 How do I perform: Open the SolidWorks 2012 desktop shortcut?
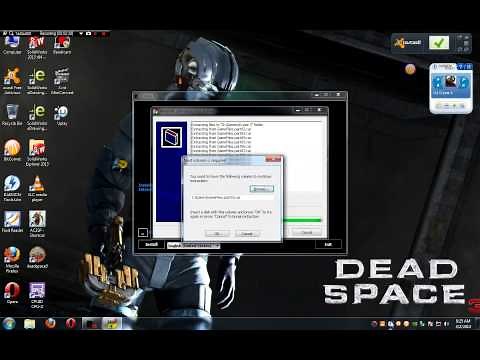pyautogui.click(x=37, y=47)
